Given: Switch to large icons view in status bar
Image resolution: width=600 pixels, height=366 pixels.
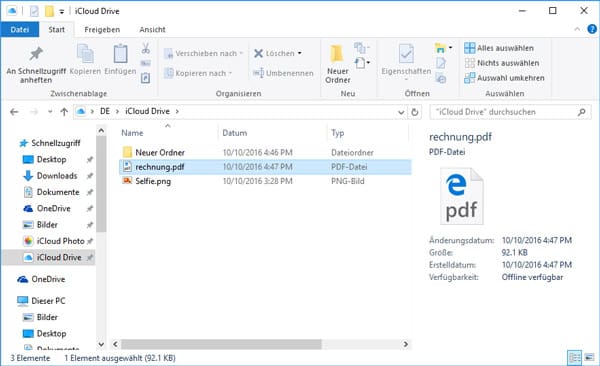Looking at the screenshot, I should [590, 358].
